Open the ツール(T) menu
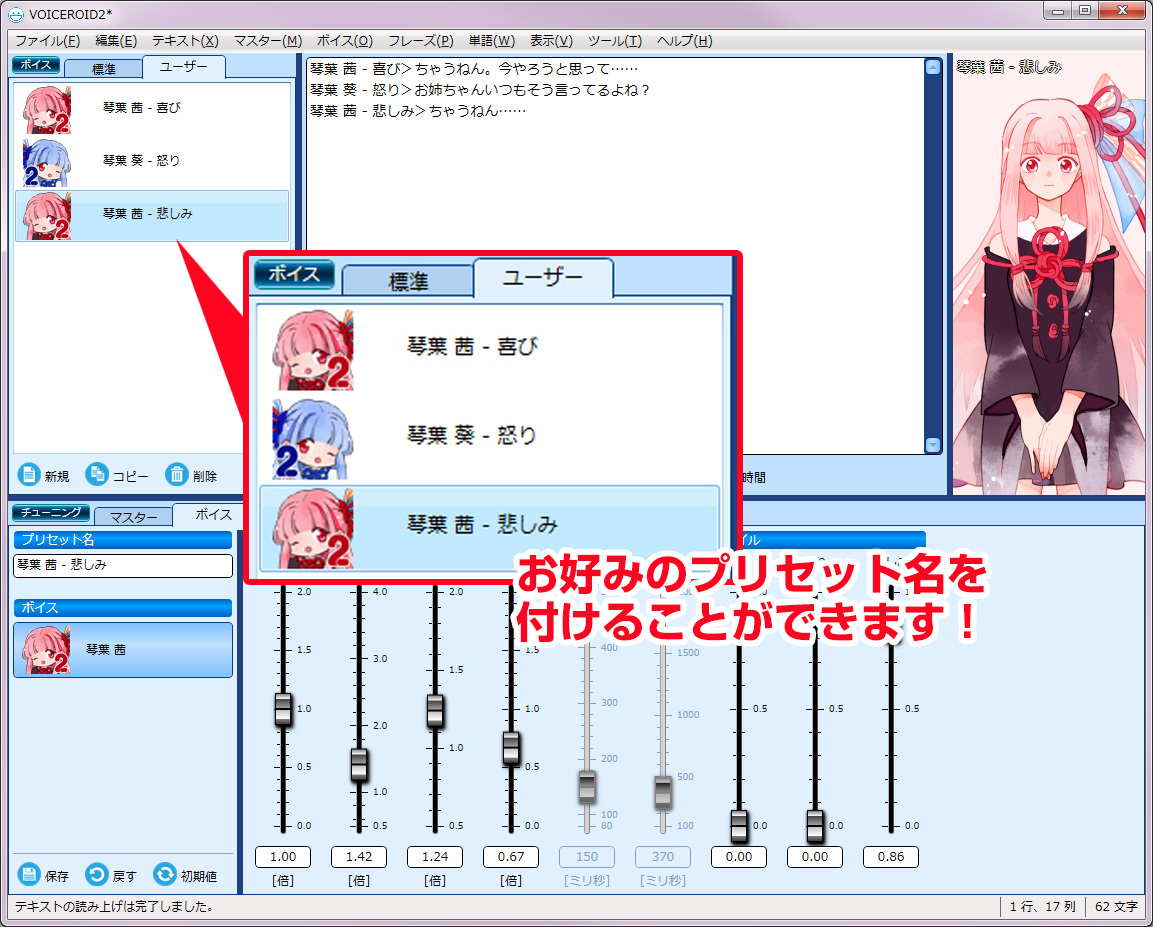This screenshot has height=927, width=1153. point(615,41)
